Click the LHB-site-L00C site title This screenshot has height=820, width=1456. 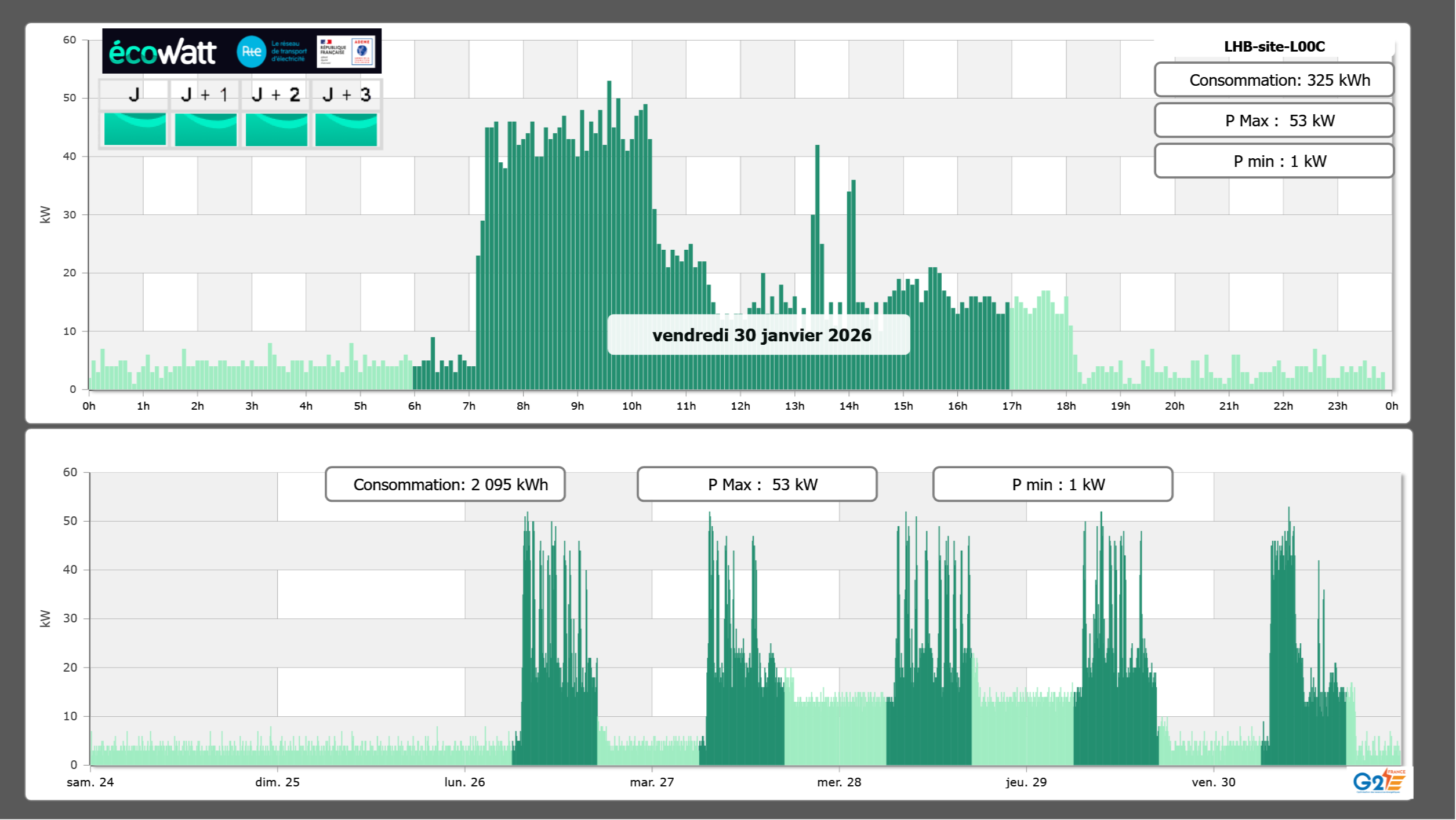[1274, 46]
